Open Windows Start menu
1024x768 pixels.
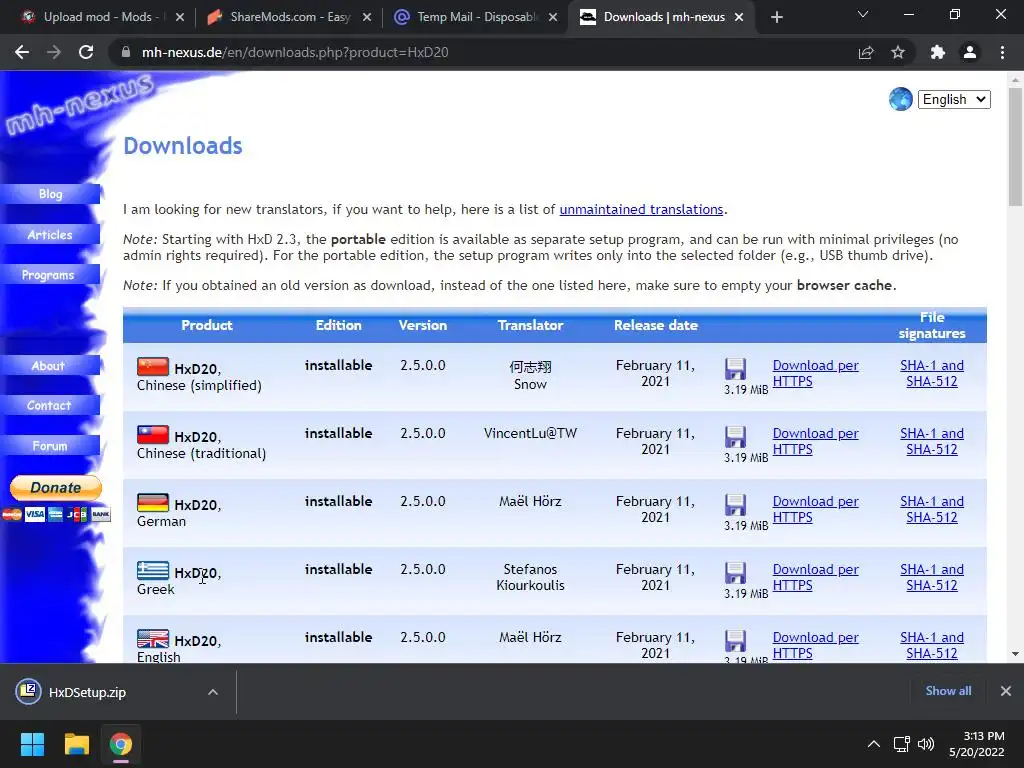32,744
